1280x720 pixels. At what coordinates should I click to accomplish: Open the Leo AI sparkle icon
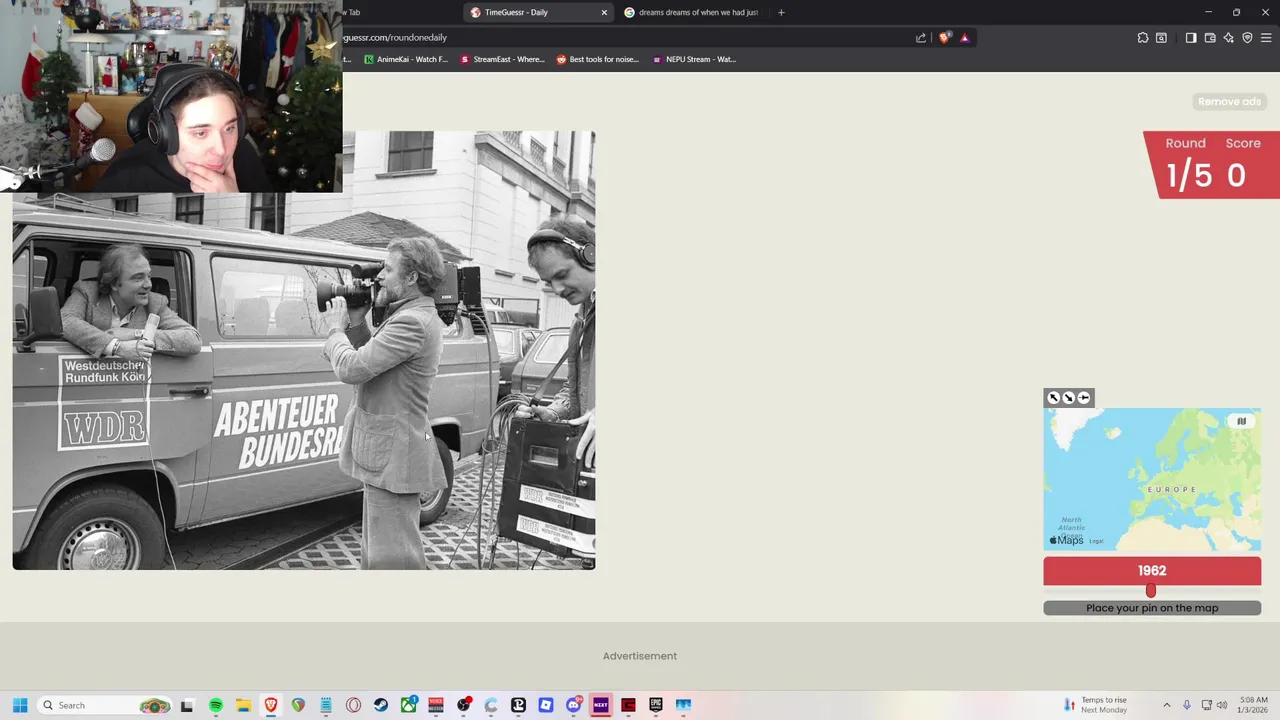1228,38
